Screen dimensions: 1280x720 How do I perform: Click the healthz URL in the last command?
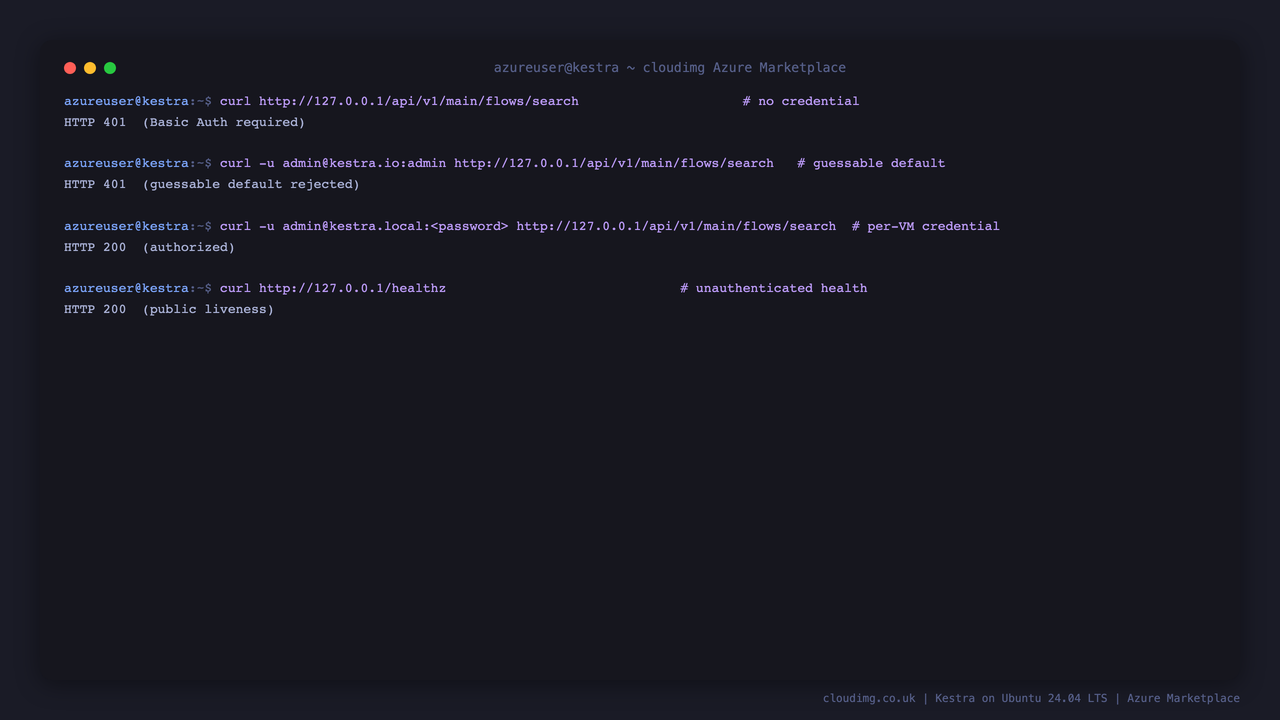pyautogui.click(x=352, y=288)
